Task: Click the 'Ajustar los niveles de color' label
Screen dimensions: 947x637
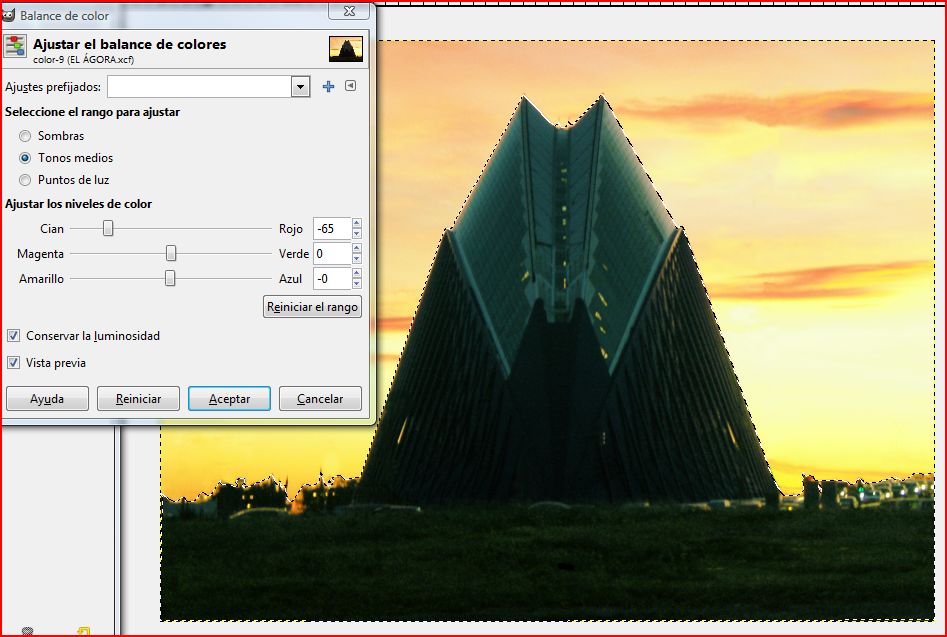Action: [79, 204]
